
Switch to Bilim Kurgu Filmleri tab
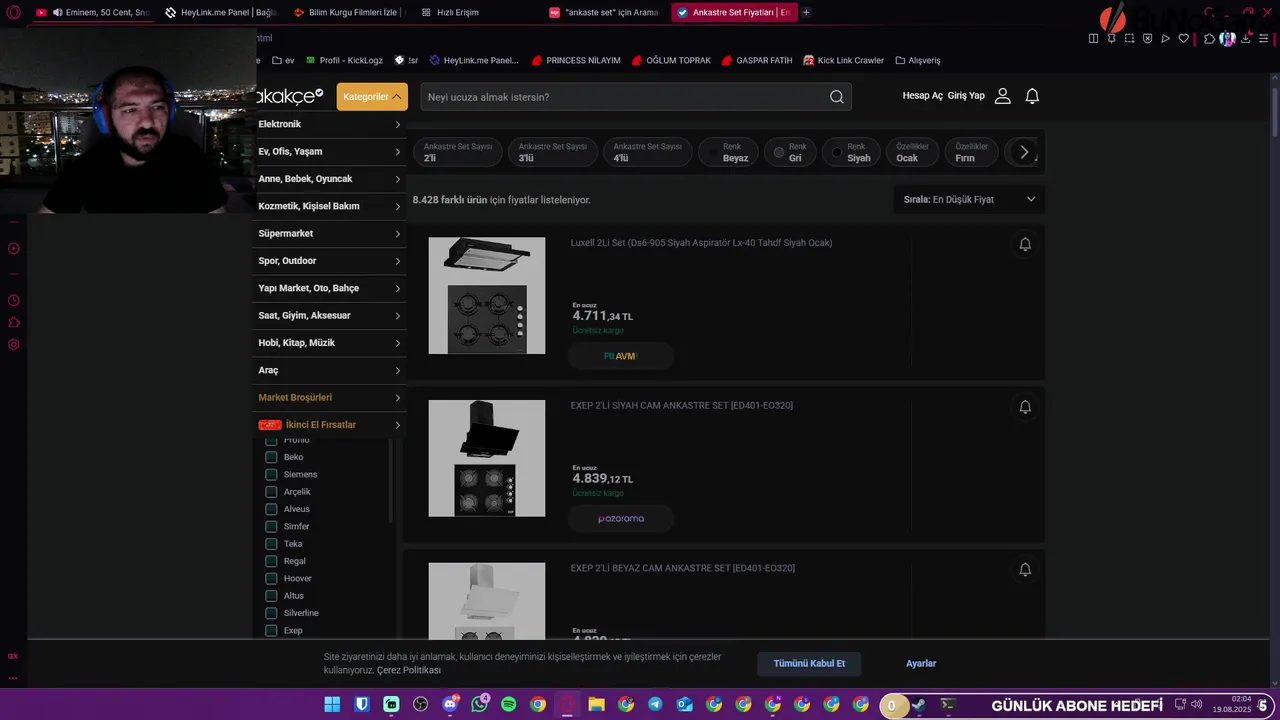(x=346, y=13)
